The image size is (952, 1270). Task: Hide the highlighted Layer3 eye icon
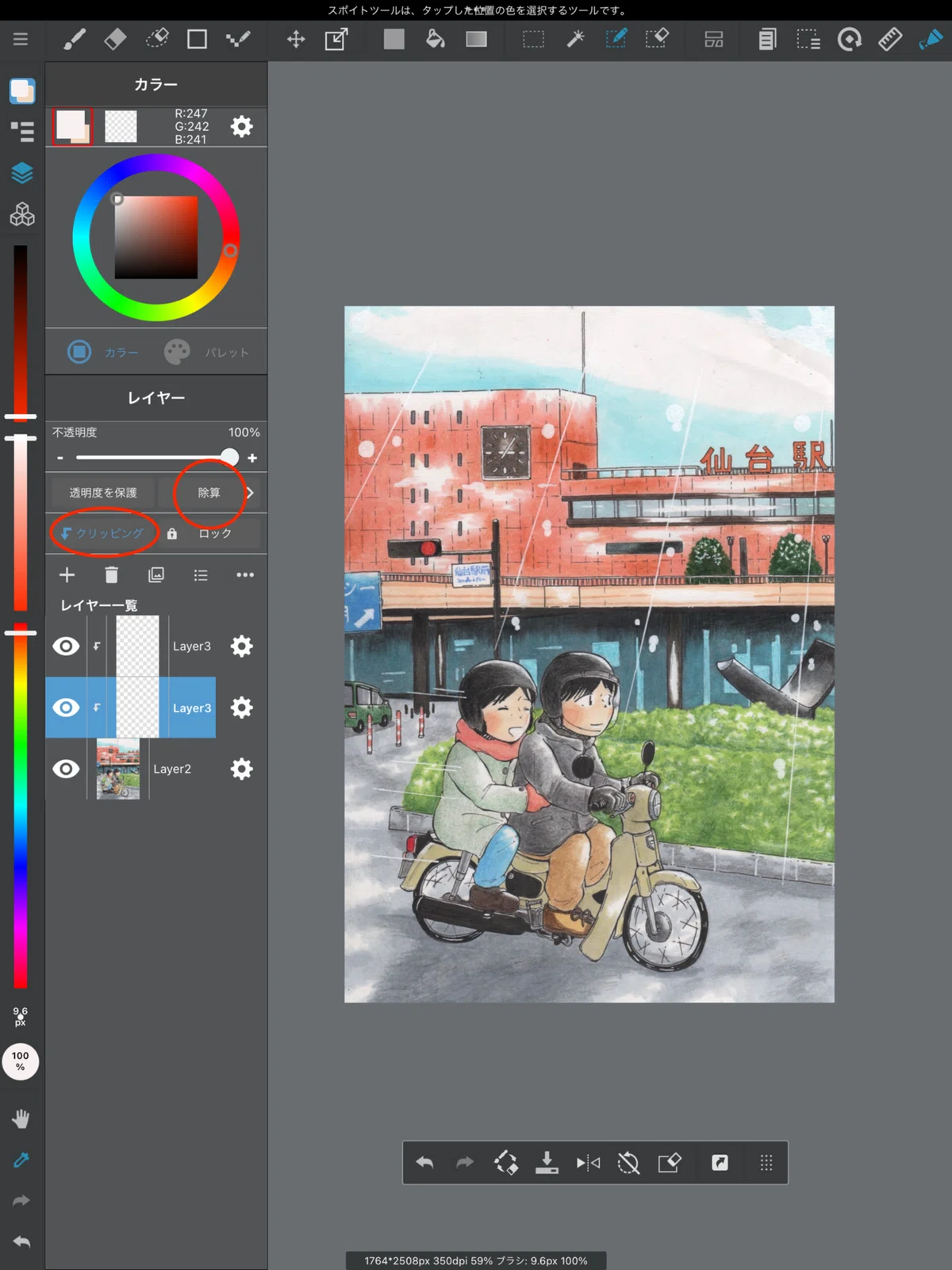[66, 708]
